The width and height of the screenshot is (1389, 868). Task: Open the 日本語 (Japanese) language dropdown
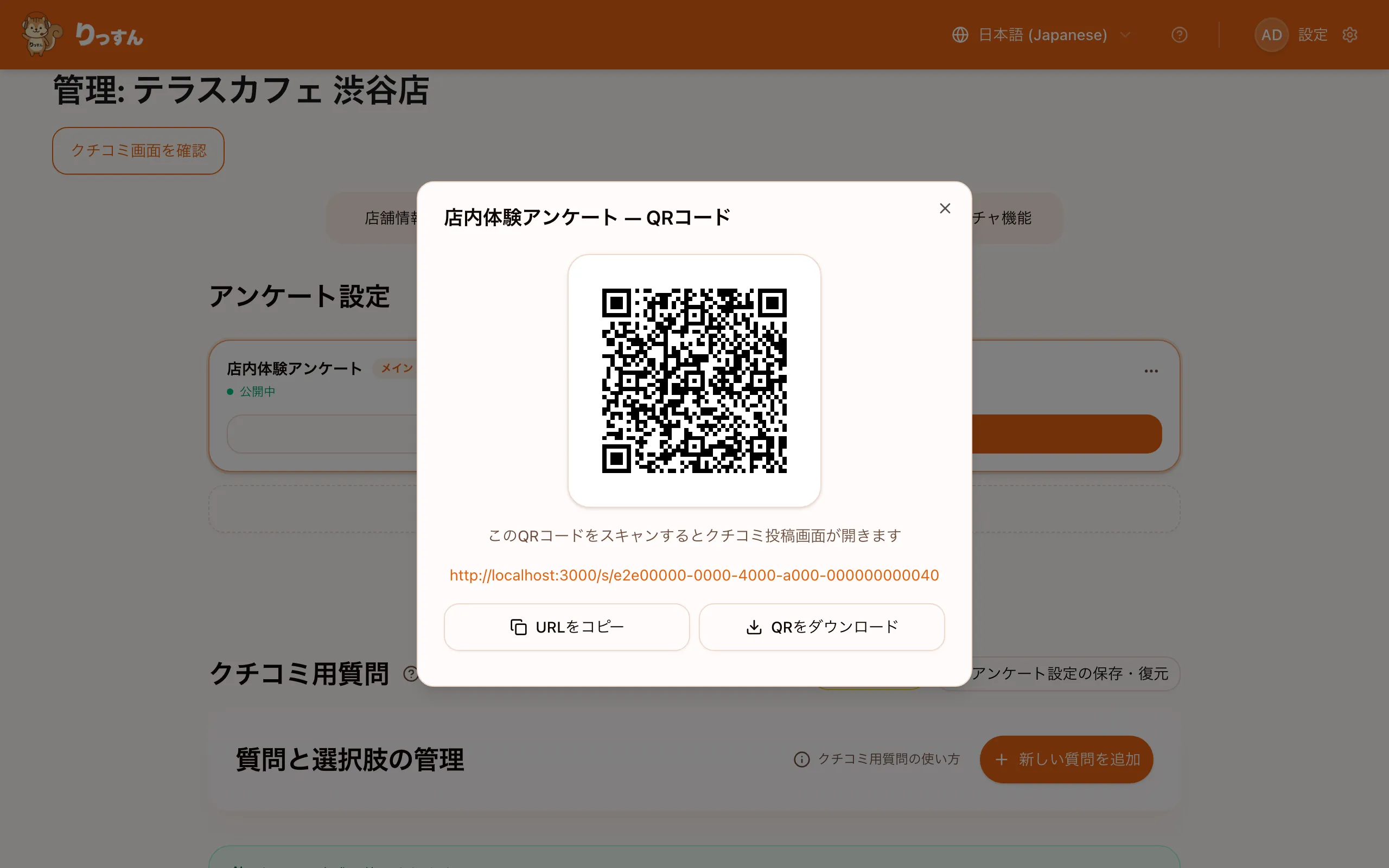click(x=1042, y=35)
